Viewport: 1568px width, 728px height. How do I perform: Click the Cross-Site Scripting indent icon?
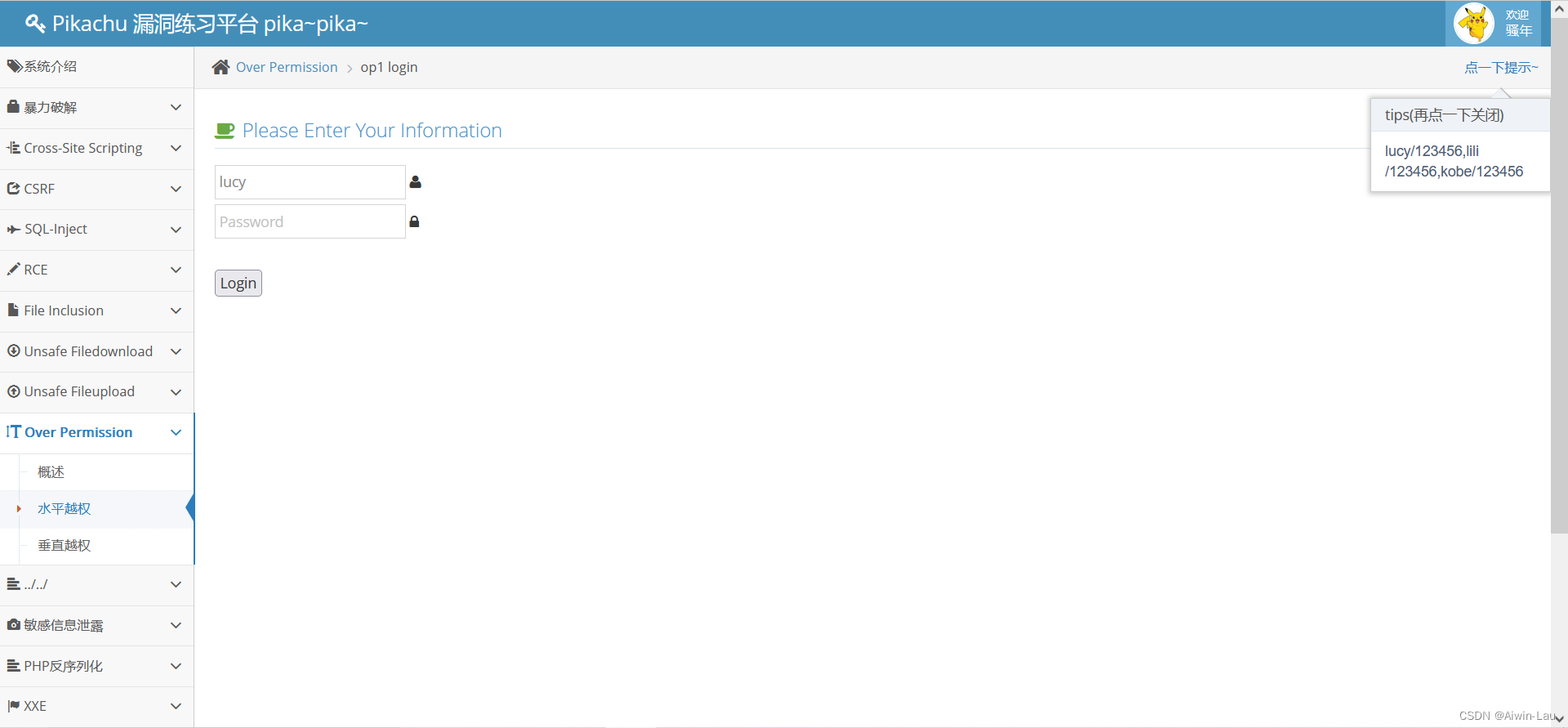[x=13, y=148]
